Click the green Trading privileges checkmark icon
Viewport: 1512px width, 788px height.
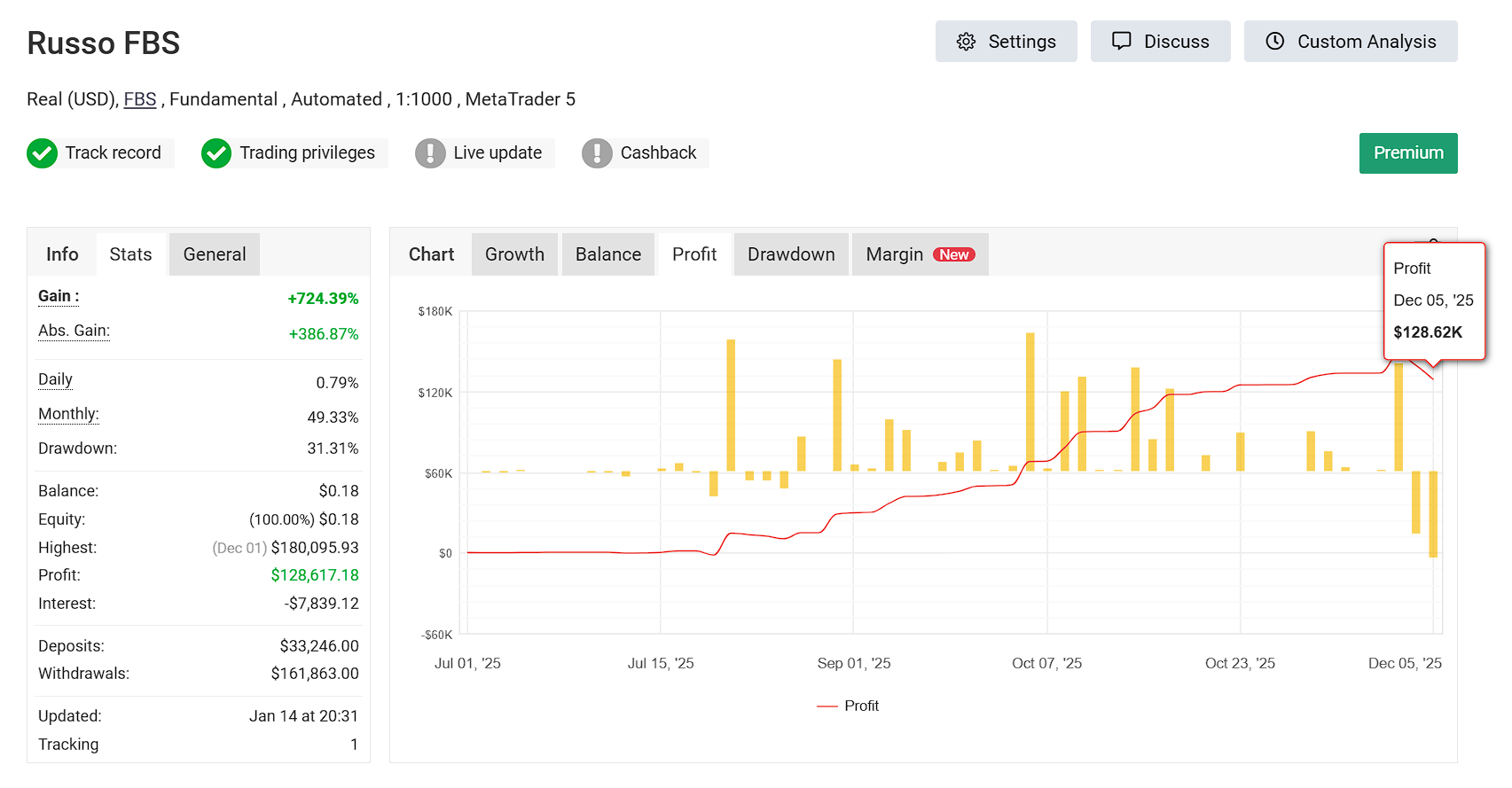(216, 153)
